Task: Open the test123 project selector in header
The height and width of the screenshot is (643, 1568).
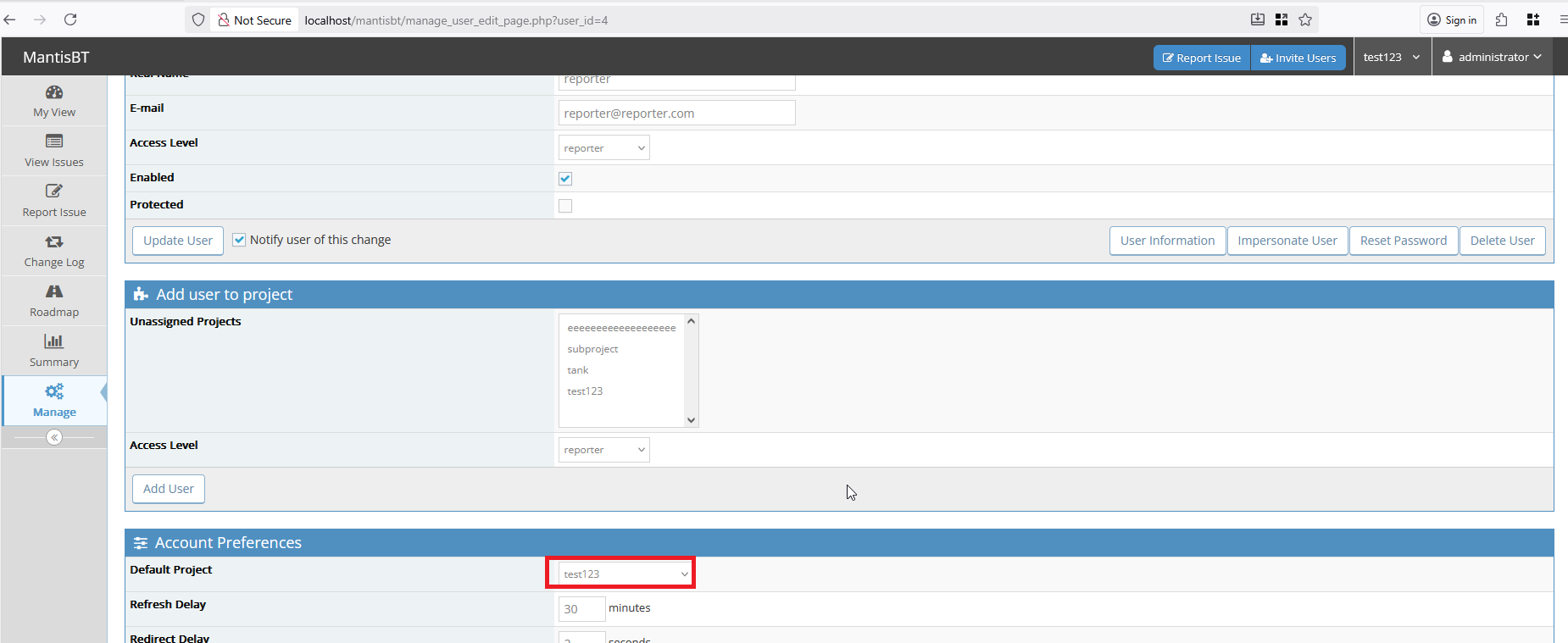Action: tap(1391, 57)
